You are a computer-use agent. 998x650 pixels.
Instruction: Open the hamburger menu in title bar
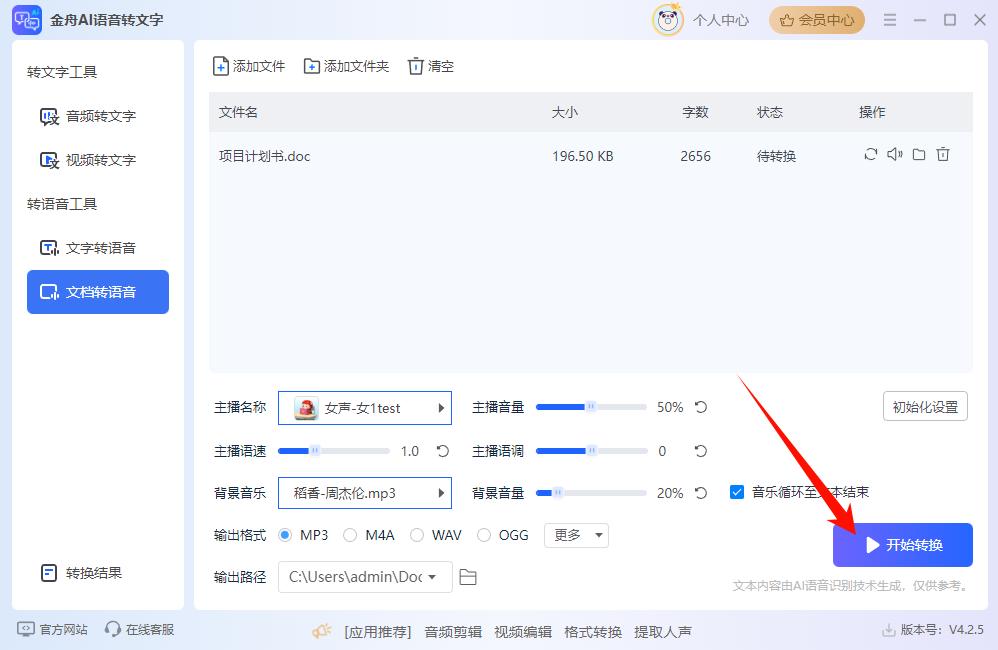(890, 20)
